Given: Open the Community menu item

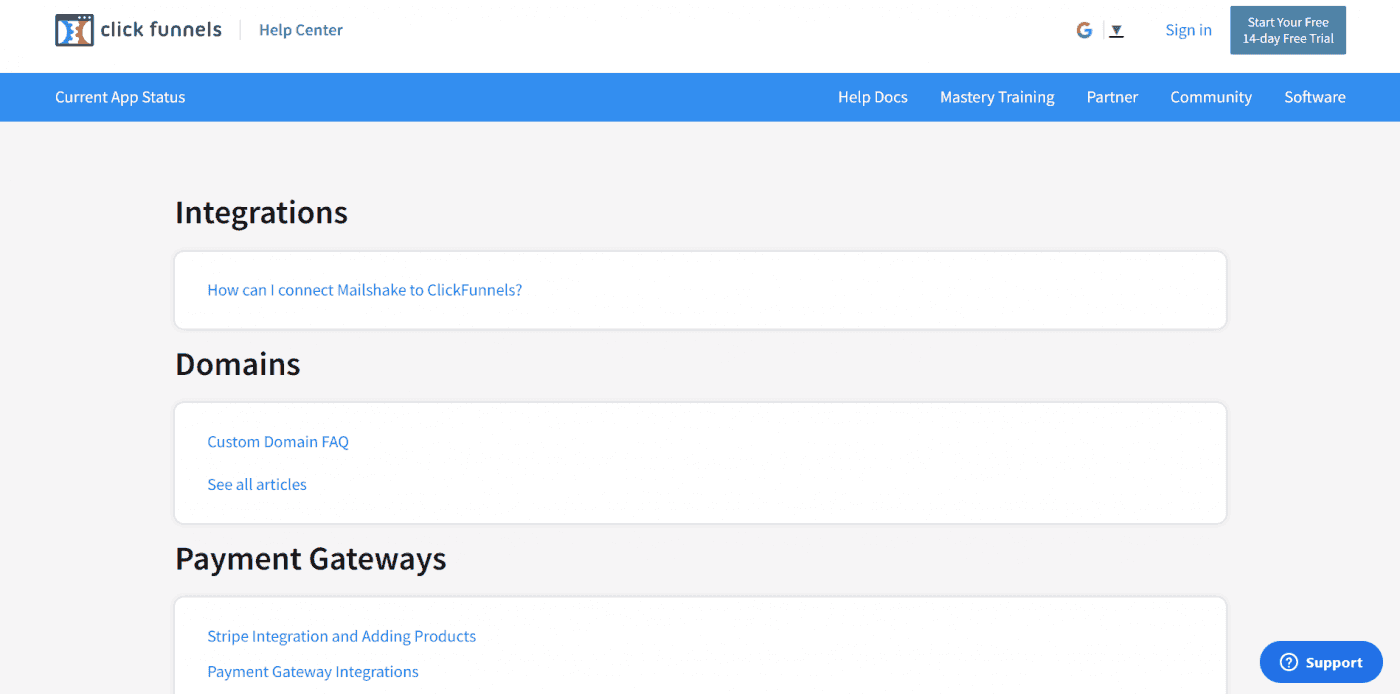Looking at the screenshot, I should click(x=1211, y=97).
